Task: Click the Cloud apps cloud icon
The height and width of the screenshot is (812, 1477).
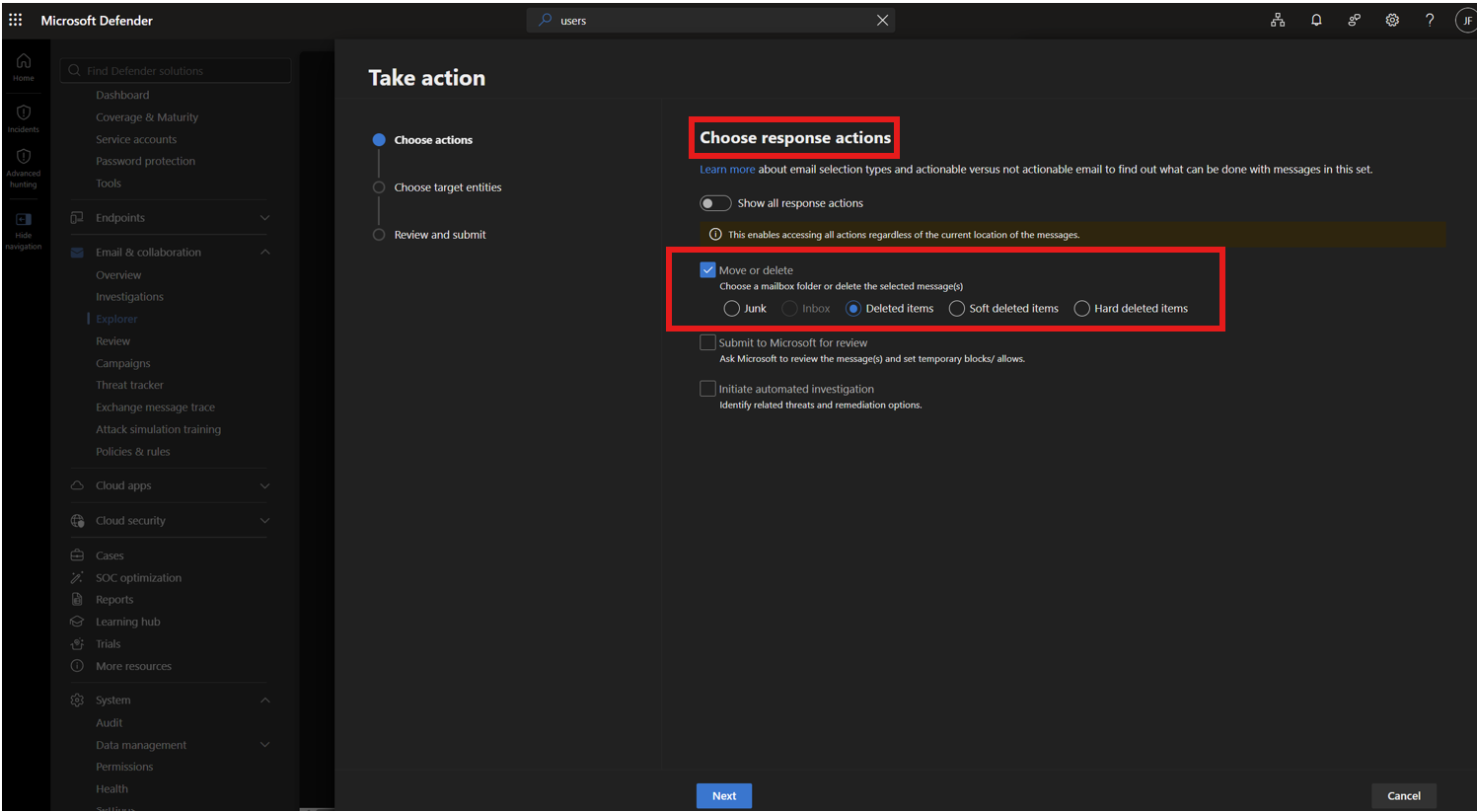Action: pos(77,485)
